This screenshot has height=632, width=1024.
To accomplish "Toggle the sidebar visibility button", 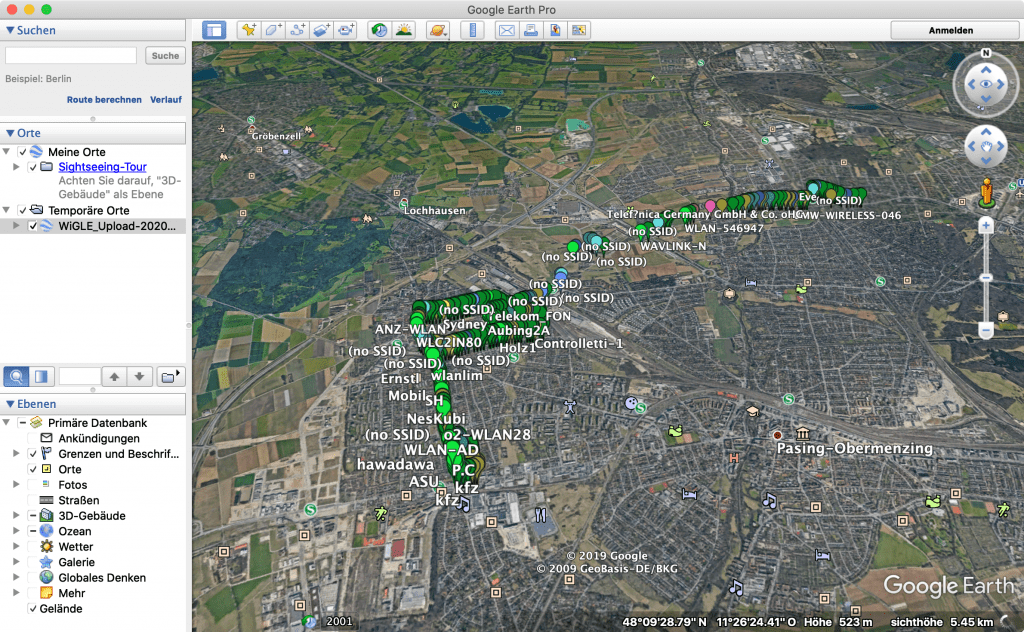I will [x=214, y=30].
